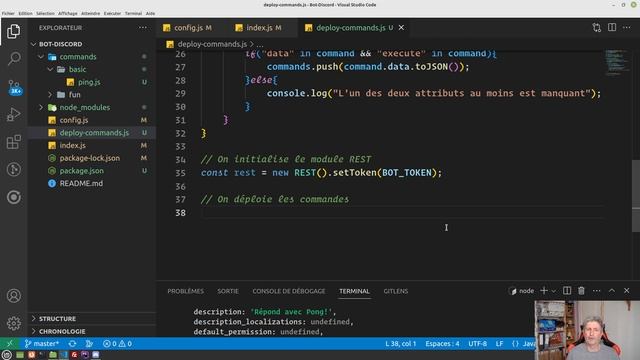The height and width of the screenshot is (360, 640).
Task: Split the terminal panel
Action: click(x=567, y=291)
